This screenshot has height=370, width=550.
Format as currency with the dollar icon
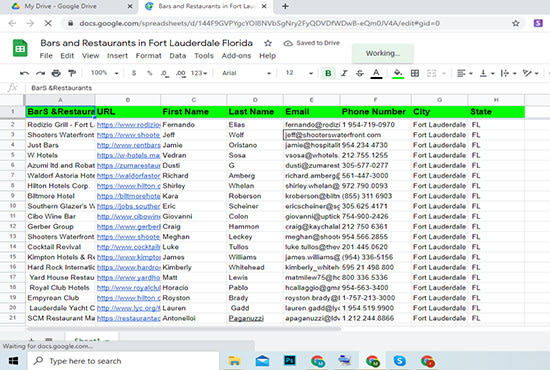tap(134, 73)
